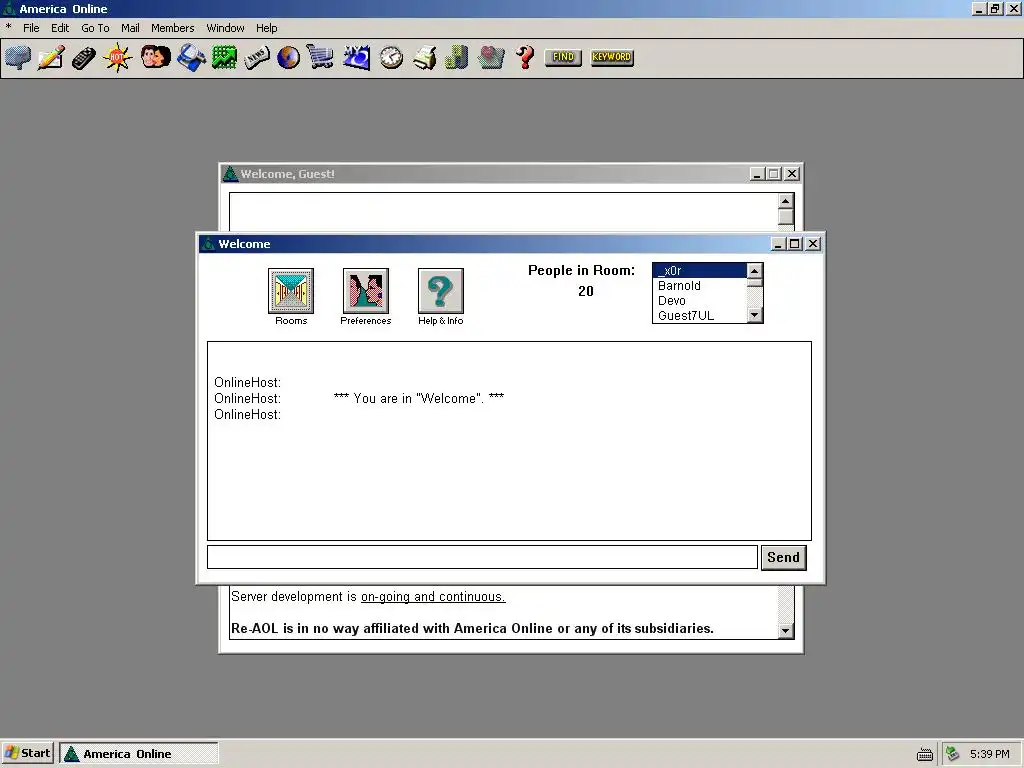Click the World Wide Web globe icon
Image resolution: width=1024 pixels, height=768 pixels.
click(x=289, y=57)
